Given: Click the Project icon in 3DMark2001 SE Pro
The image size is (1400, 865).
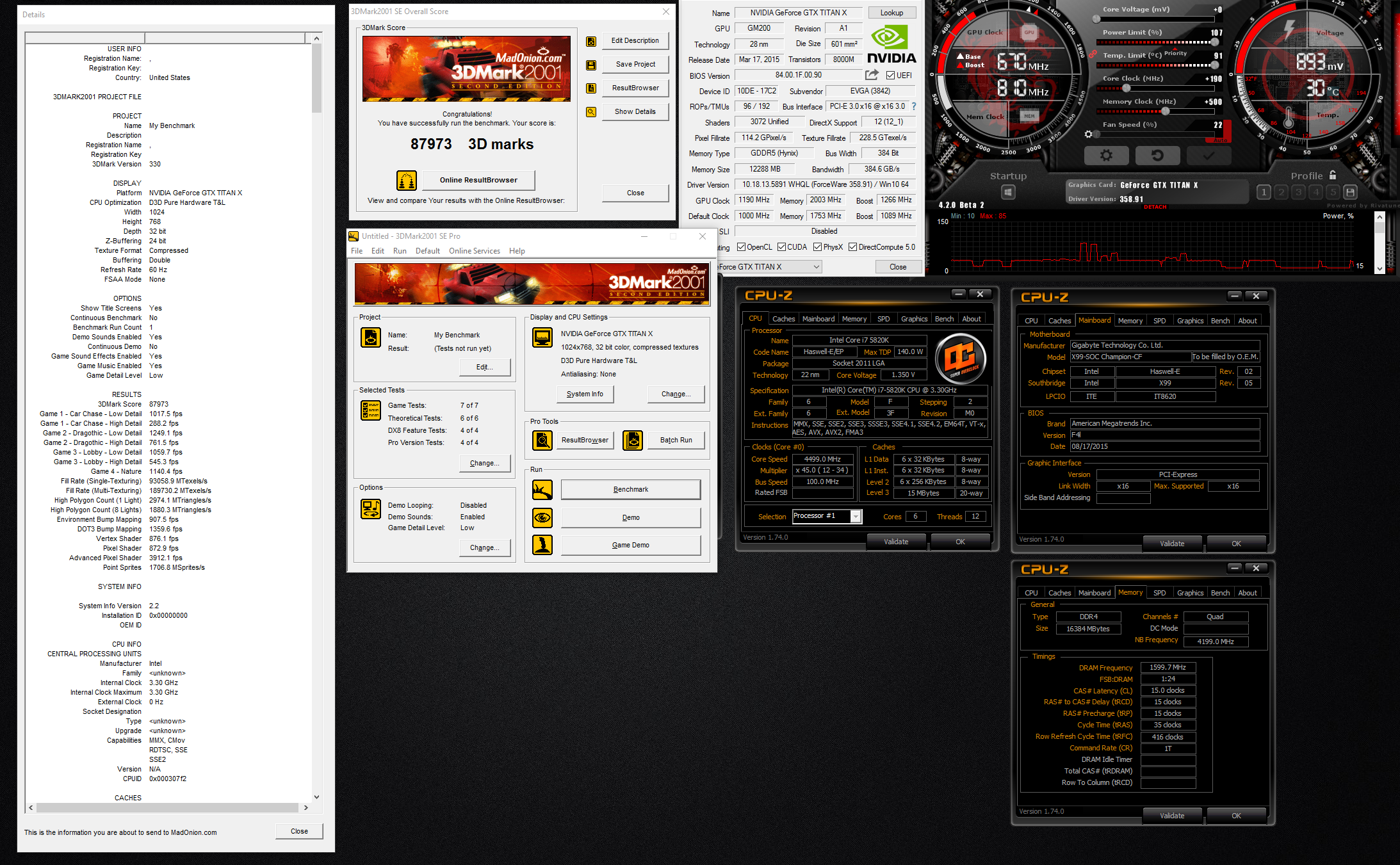Looking at the screenshot, I should pos(371,337).
